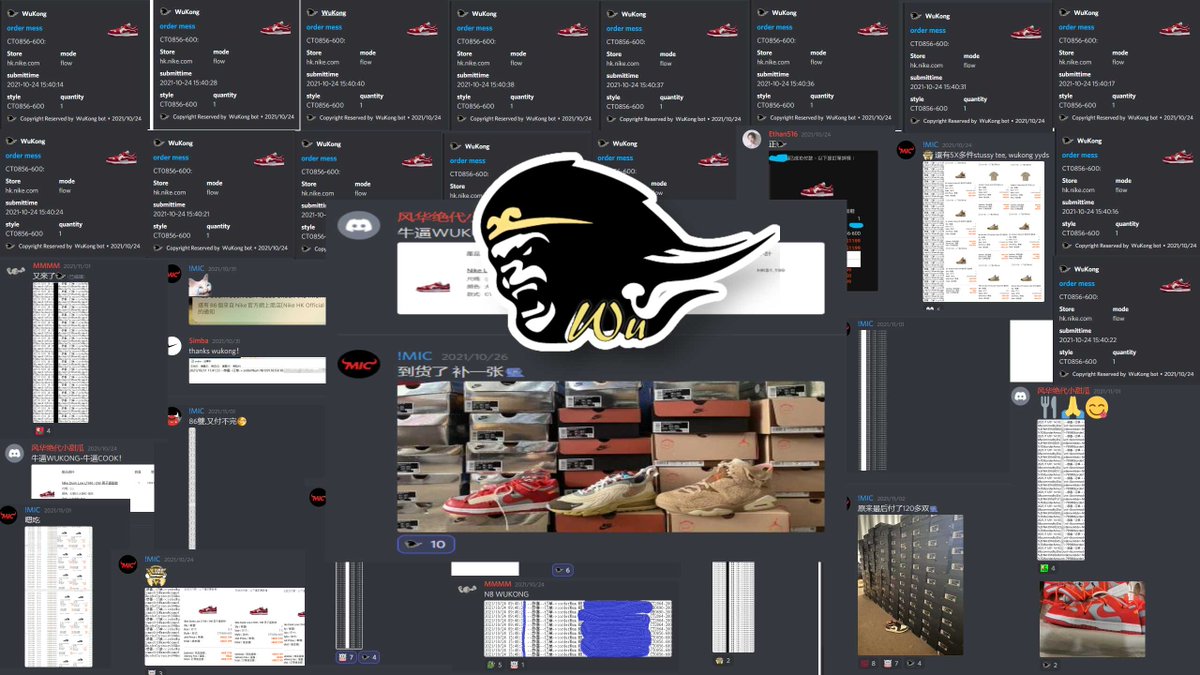The image size is (1200, 675).
Task: Click the Discord avatar beside 牛逼WUKONG-牛逼COOK! message
Action: pos(14,453)
